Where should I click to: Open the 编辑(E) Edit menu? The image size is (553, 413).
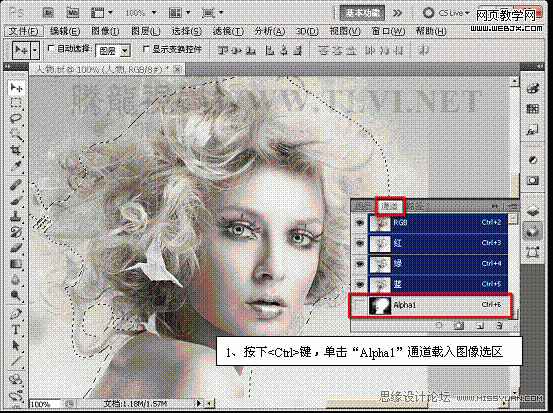tap(65, 31)
